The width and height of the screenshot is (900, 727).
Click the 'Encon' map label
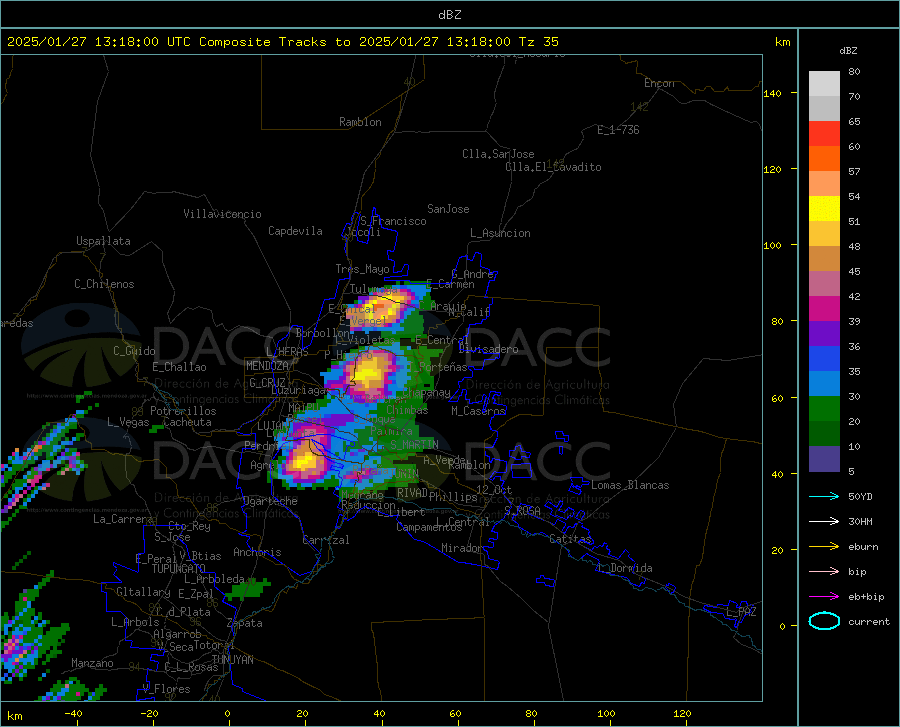coord(659,83)
